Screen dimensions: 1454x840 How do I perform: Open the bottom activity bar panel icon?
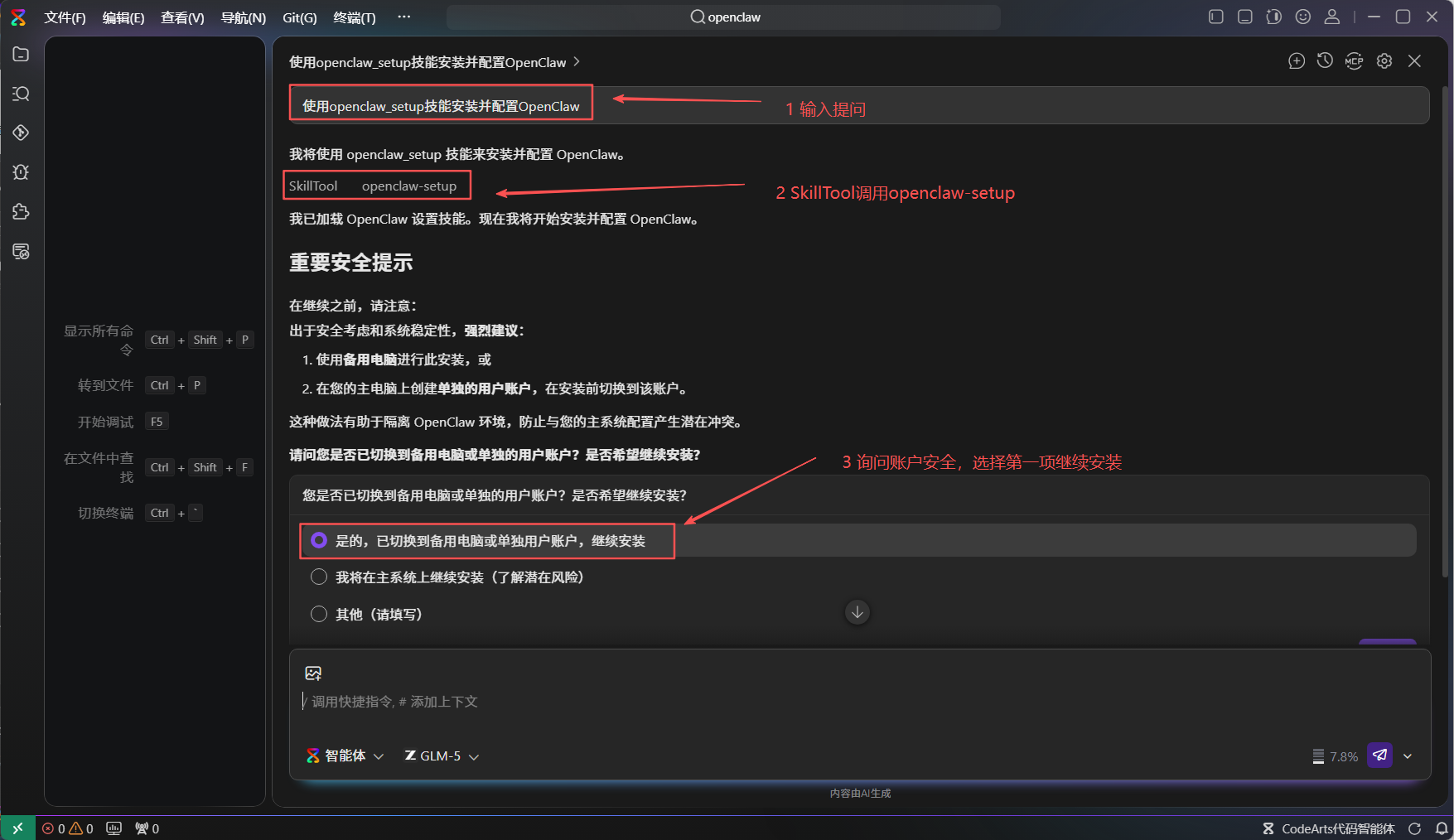[x=21, y=252]
